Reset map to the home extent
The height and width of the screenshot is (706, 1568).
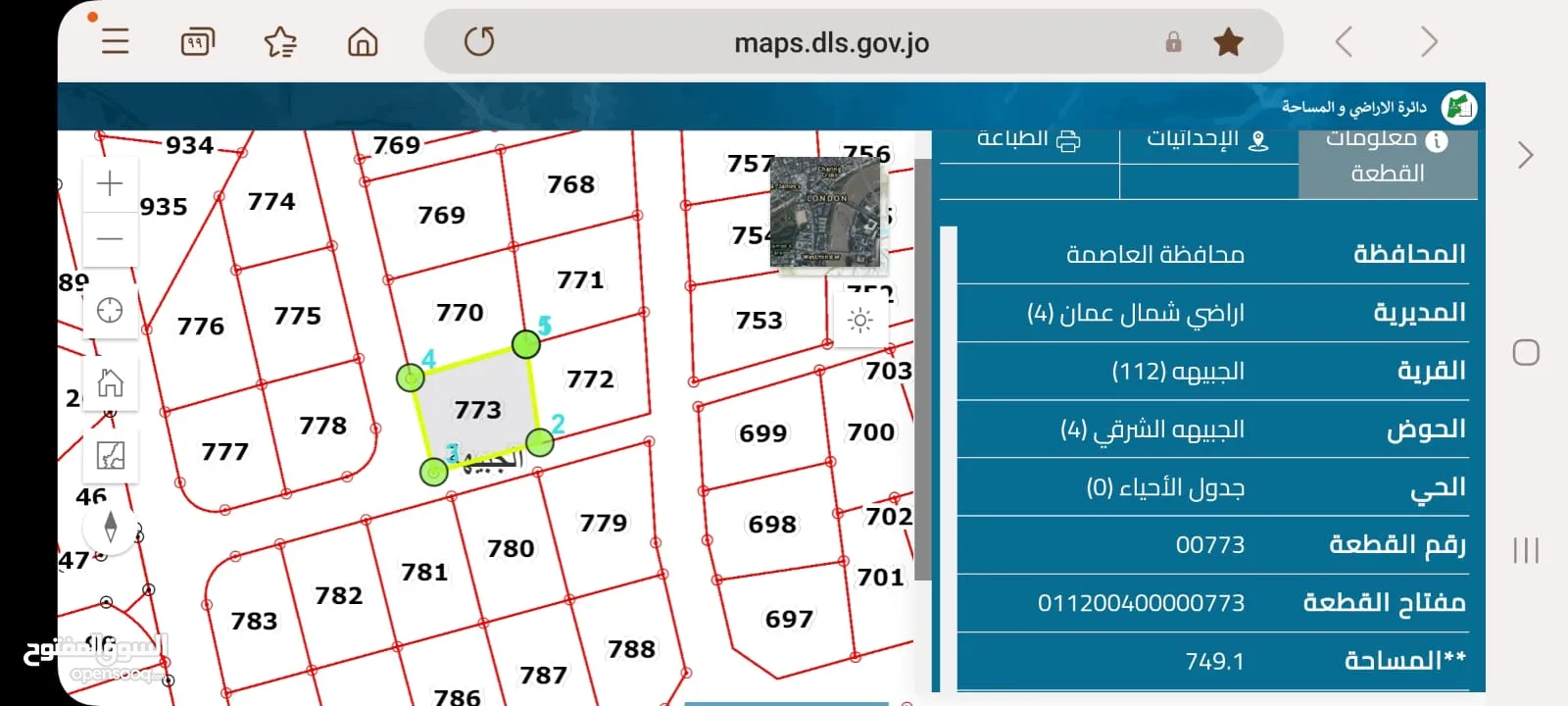[110, 383]
